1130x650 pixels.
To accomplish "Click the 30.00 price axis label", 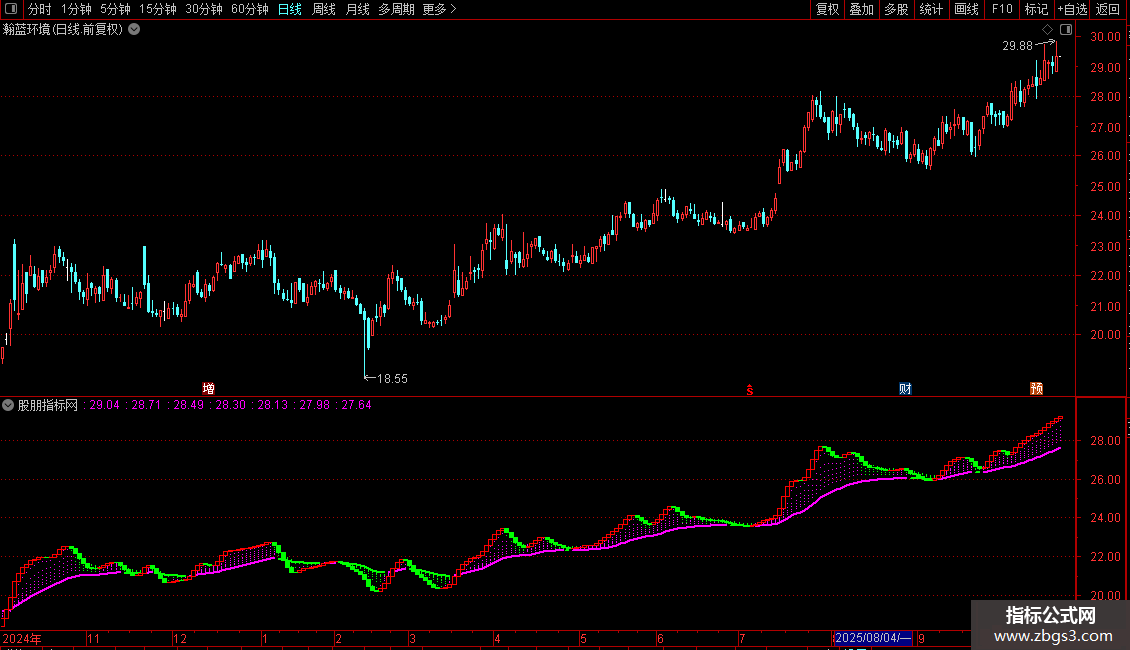I will (1105, 37).
